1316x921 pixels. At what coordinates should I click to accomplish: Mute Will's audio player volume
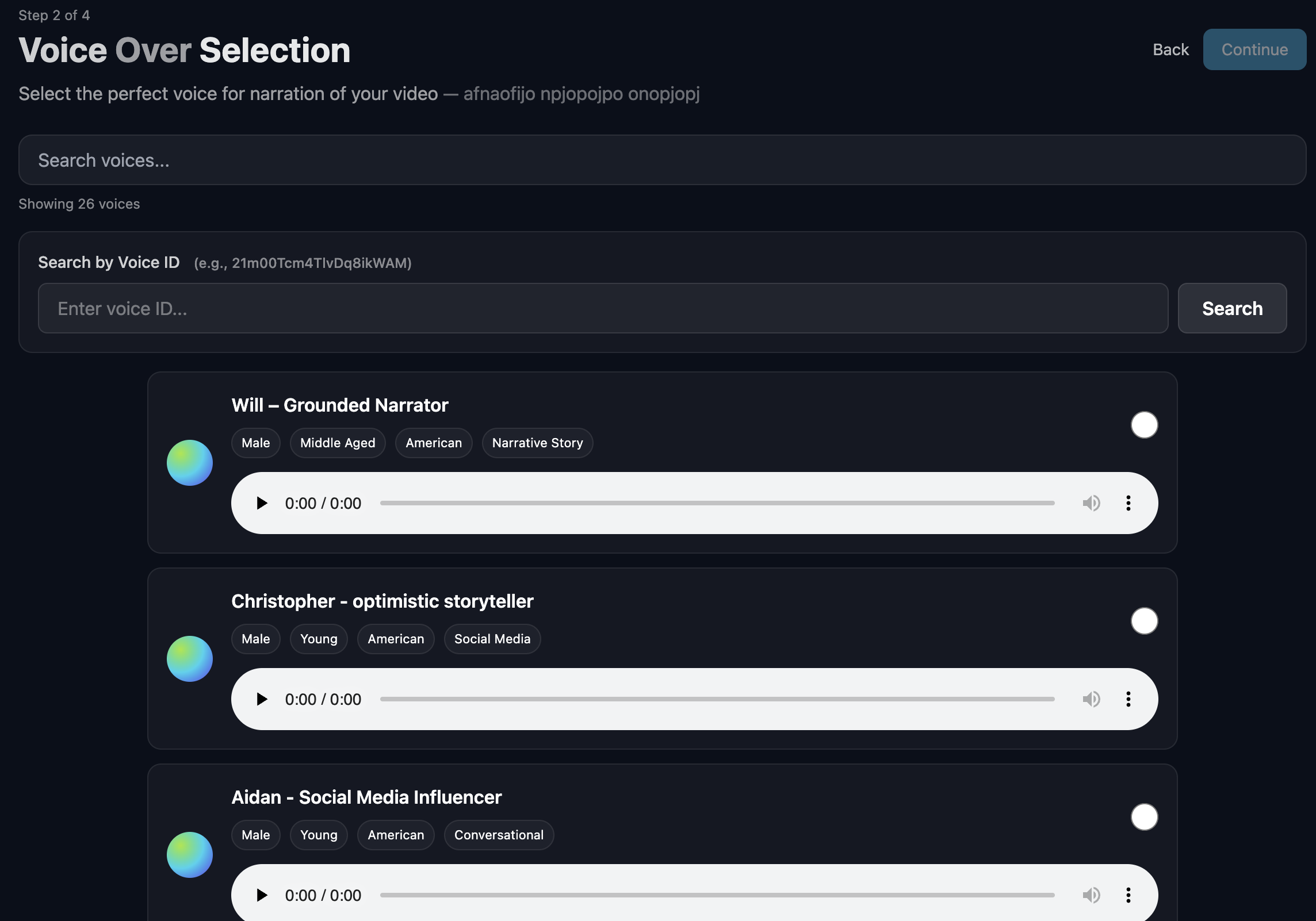1091,502
